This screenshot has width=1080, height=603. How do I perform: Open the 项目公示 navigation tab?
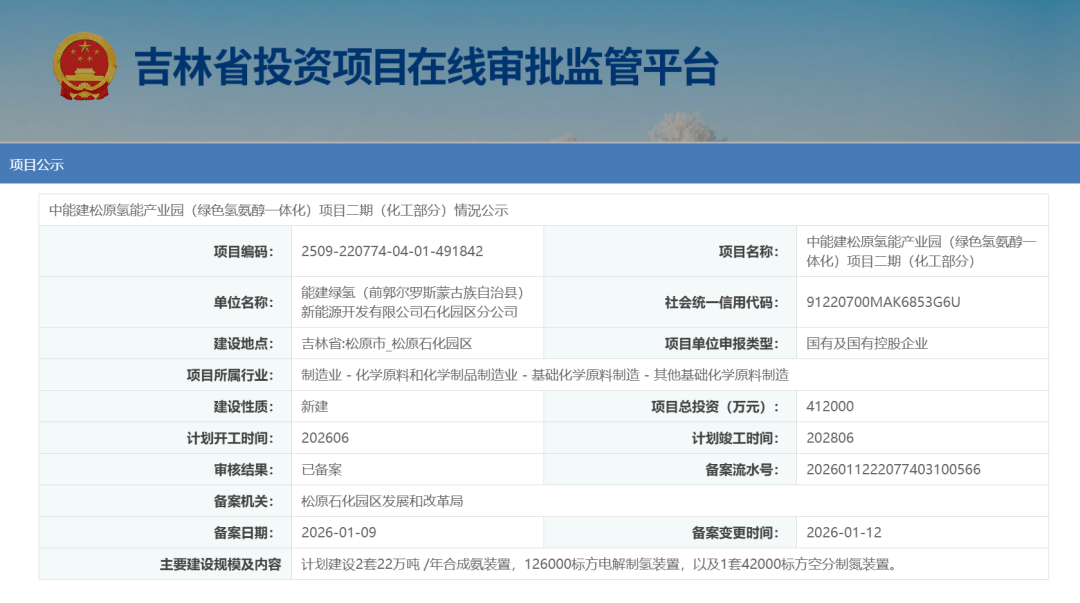click(35, 162)
